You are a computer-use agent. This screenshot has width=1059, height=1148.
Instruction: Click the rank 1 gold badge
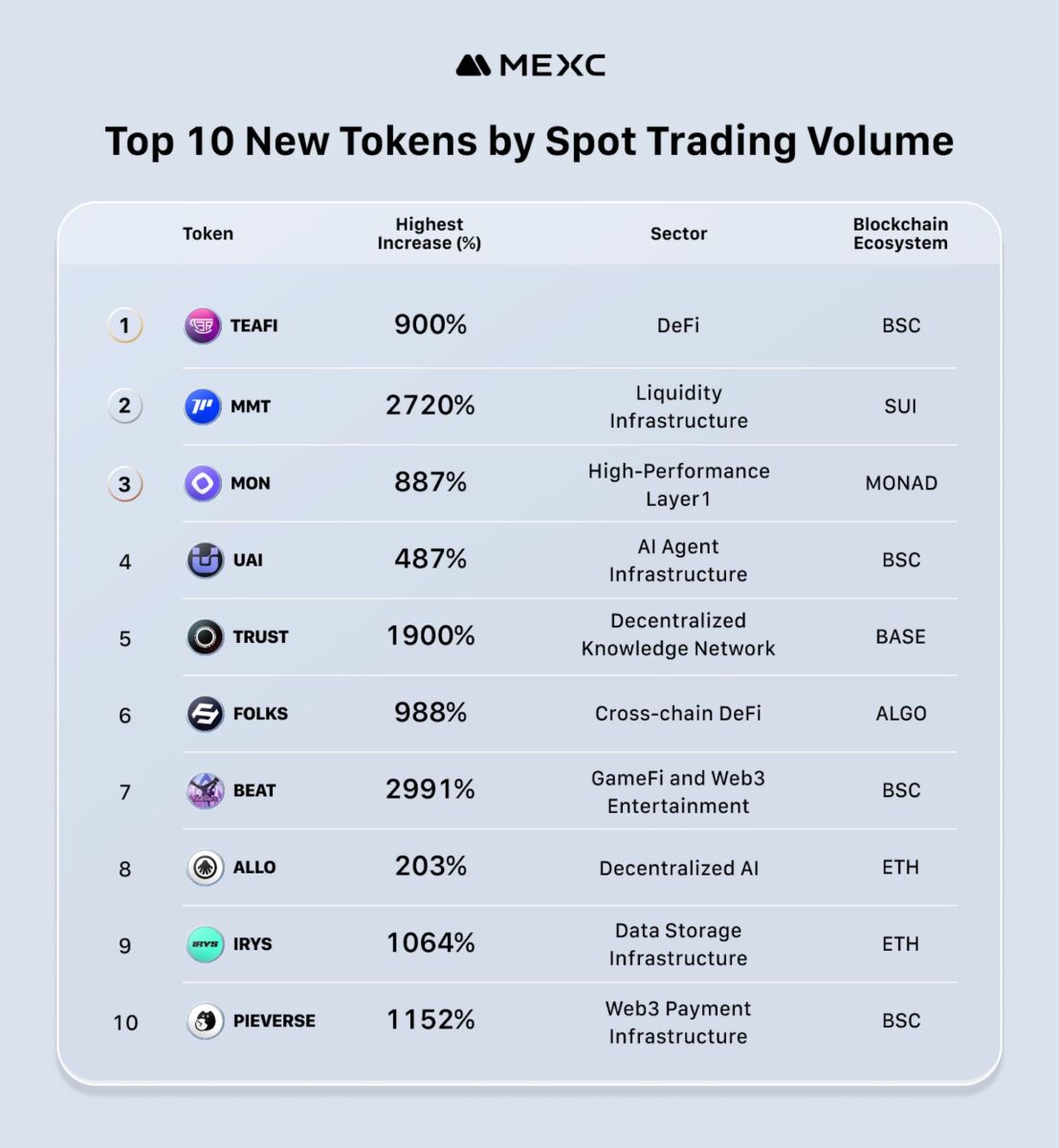point(124,326)
